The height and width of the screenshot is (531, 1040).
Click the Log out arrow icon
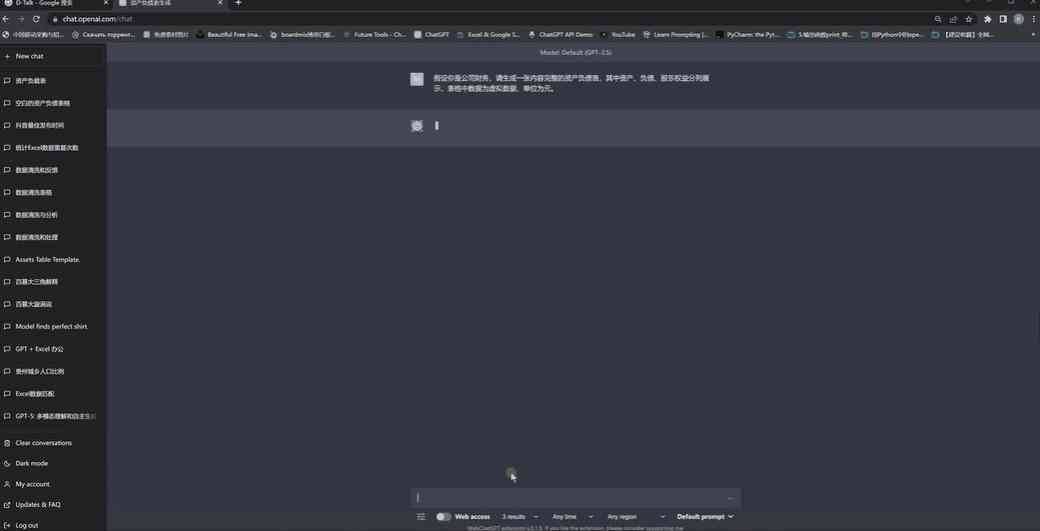[7, 525]
